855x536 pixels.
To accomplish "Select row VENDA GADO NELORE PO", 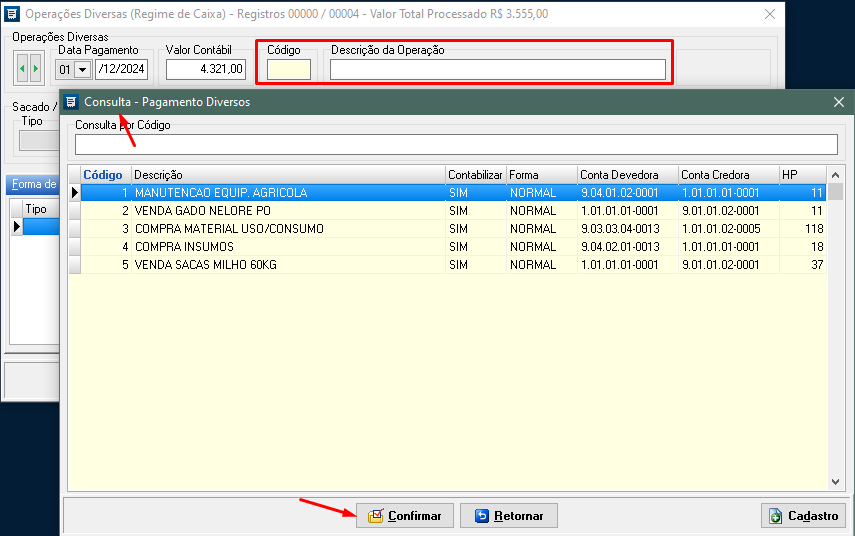I will coord(288,211).
